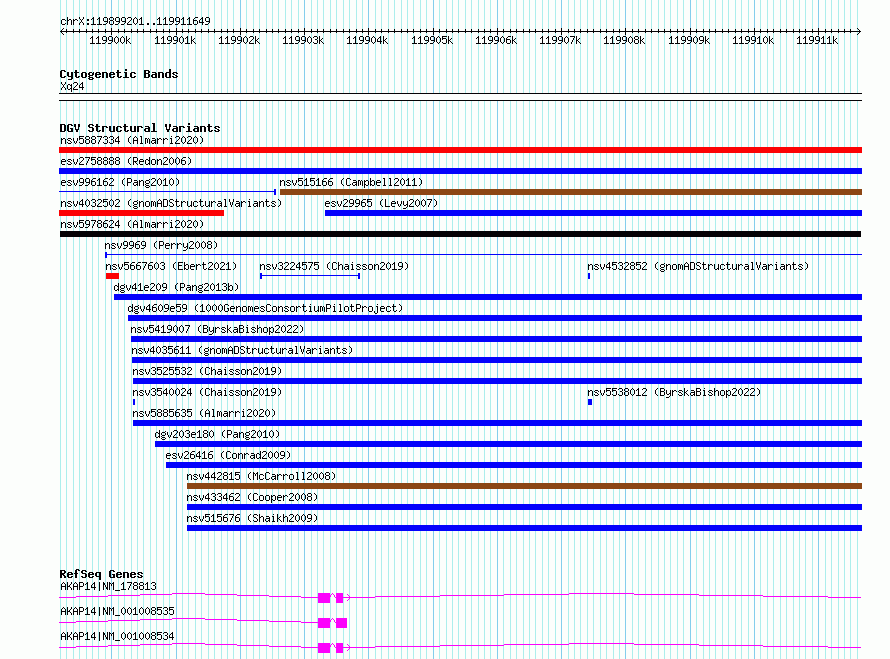Select the esv2758888 (Redon2006) label
The height and width of the screenshot is (659, 890).
[126, 161]
